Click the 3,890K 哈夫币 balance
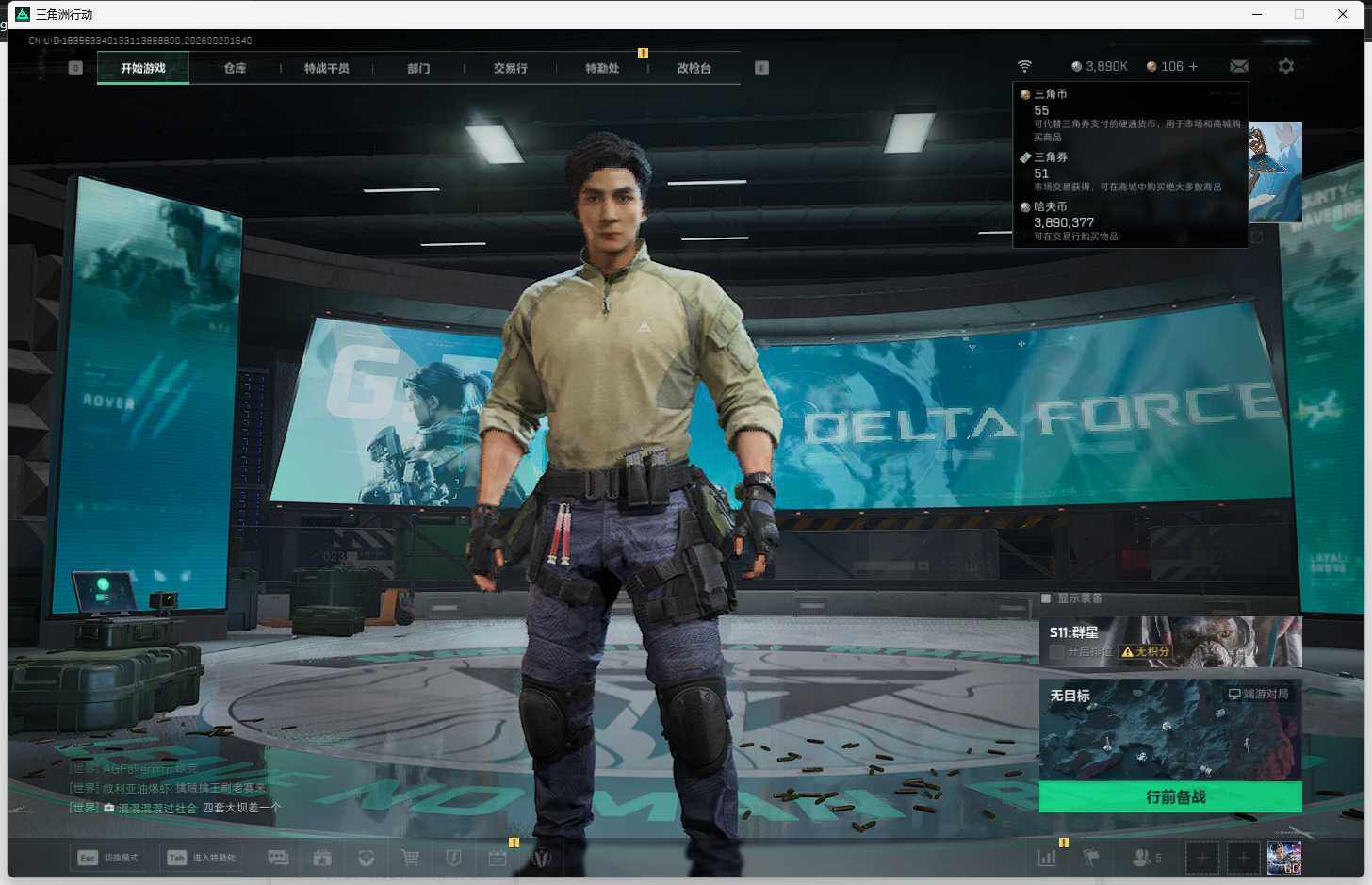 [1100, 66]
